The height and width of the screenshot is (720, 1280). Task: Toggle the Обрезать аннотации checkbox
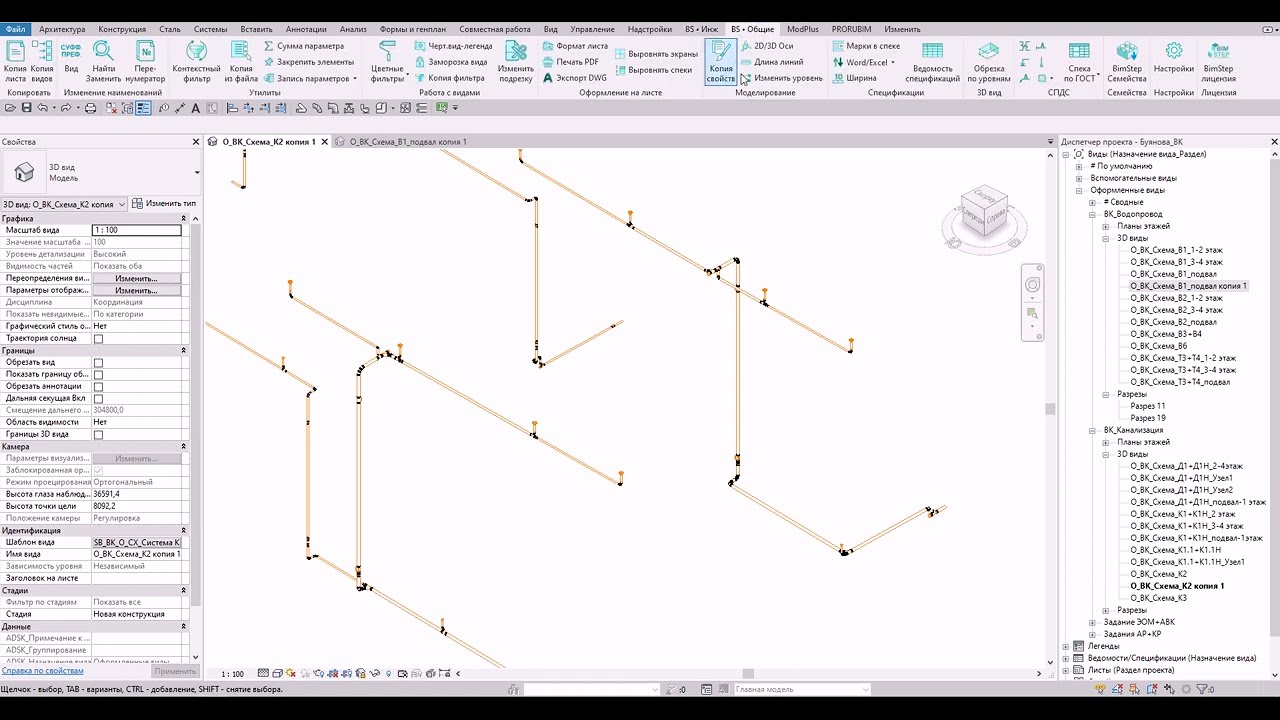[x=98, y=387]
